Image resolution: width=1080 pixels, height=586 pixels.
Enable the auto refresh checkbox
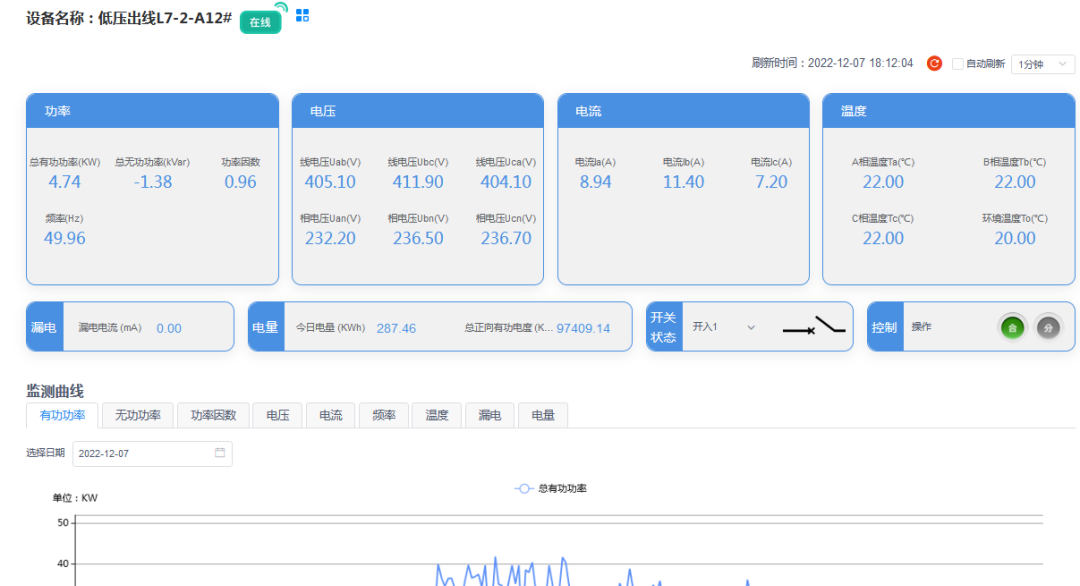coord(957,64)
